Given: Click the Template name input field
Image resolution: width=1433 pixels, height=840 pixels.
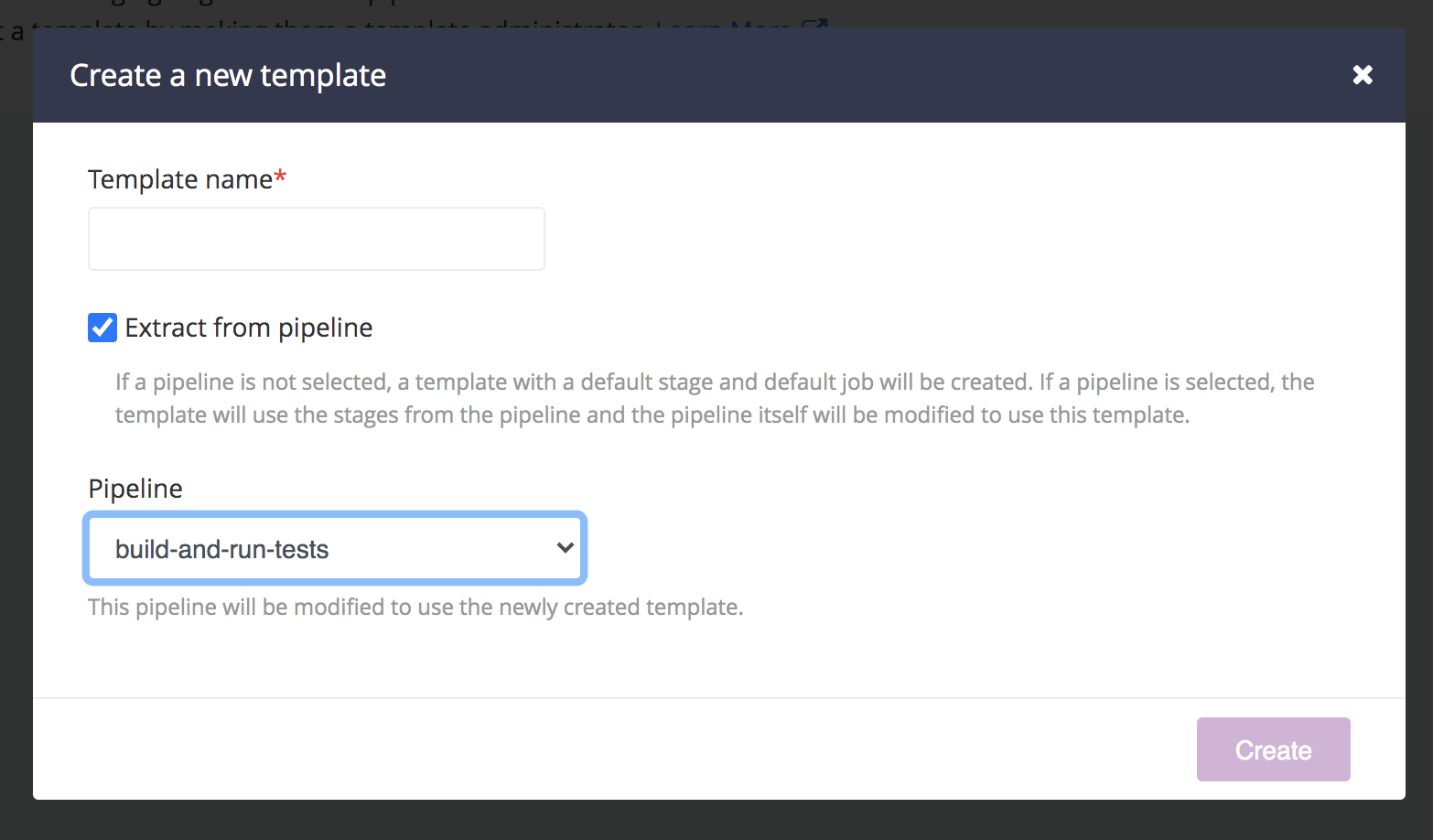Looking at the screenshot, I should coord(317,239).
